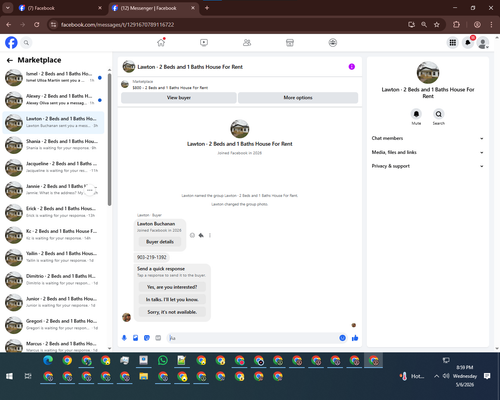
Task: Open options menu on Jannie conversation
Action: [x=89, y=190]
